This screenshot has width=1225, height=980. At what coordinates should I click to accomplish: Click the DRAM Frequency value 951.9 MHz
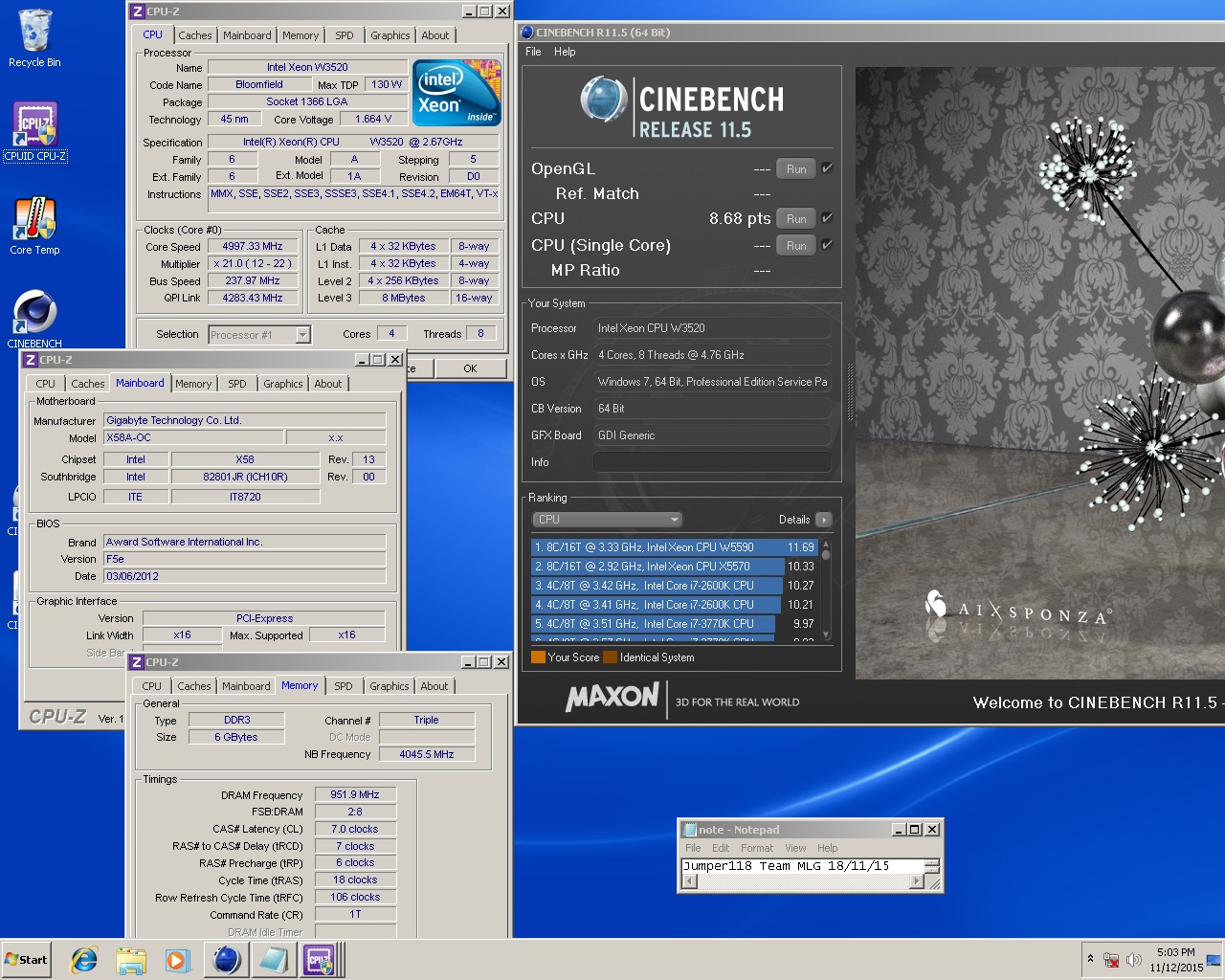[x=355, y=794]
